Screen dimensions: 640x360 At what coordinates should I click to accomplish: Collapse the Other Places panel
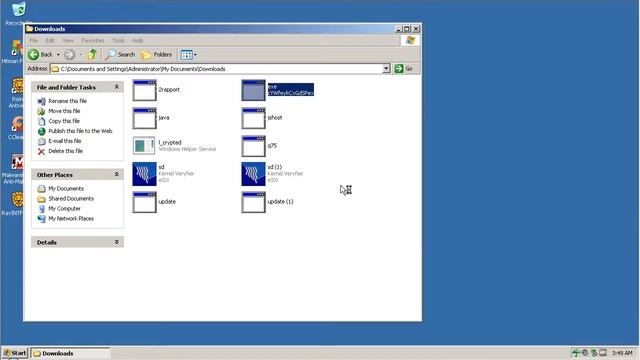pyautogui.click(x=116, y=174)
